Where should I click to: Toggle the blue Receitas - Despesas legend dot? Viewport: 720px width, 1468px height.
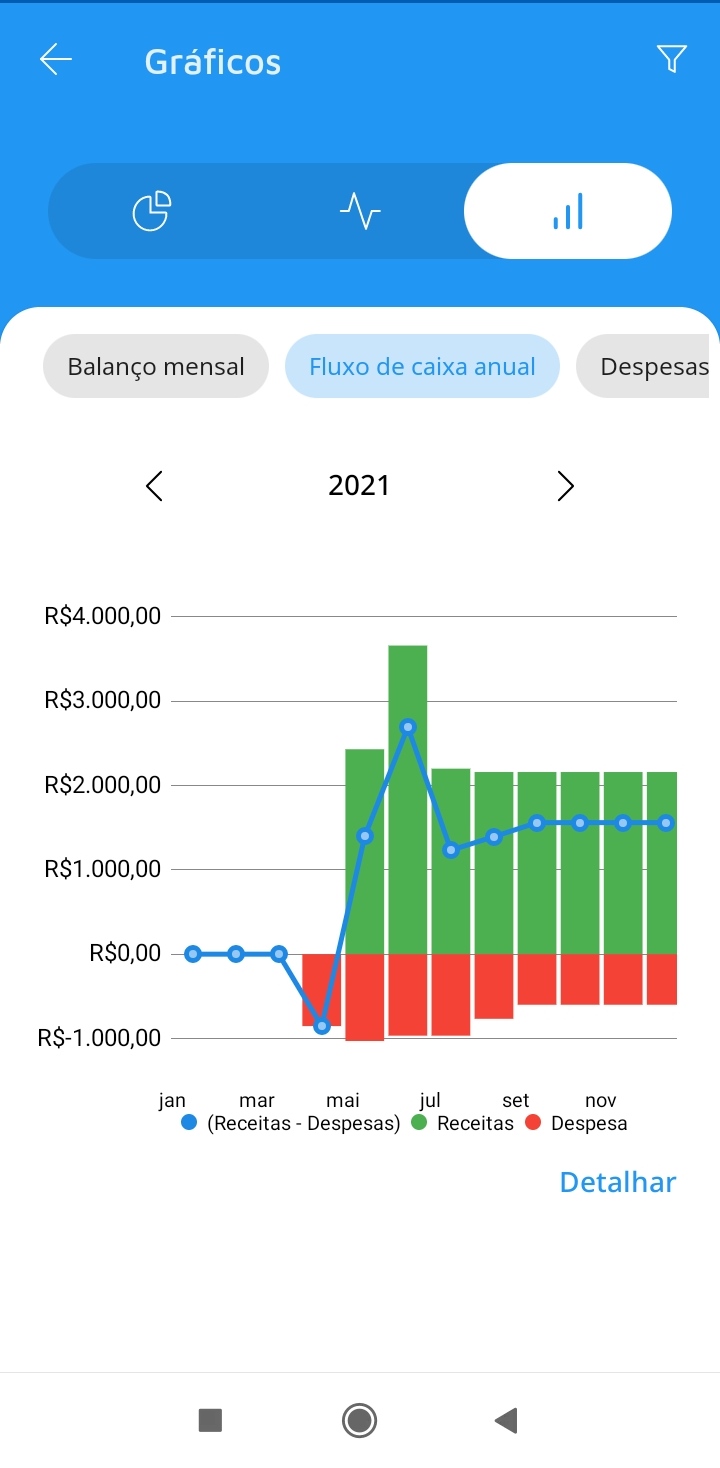click(x=189, y=1123)
